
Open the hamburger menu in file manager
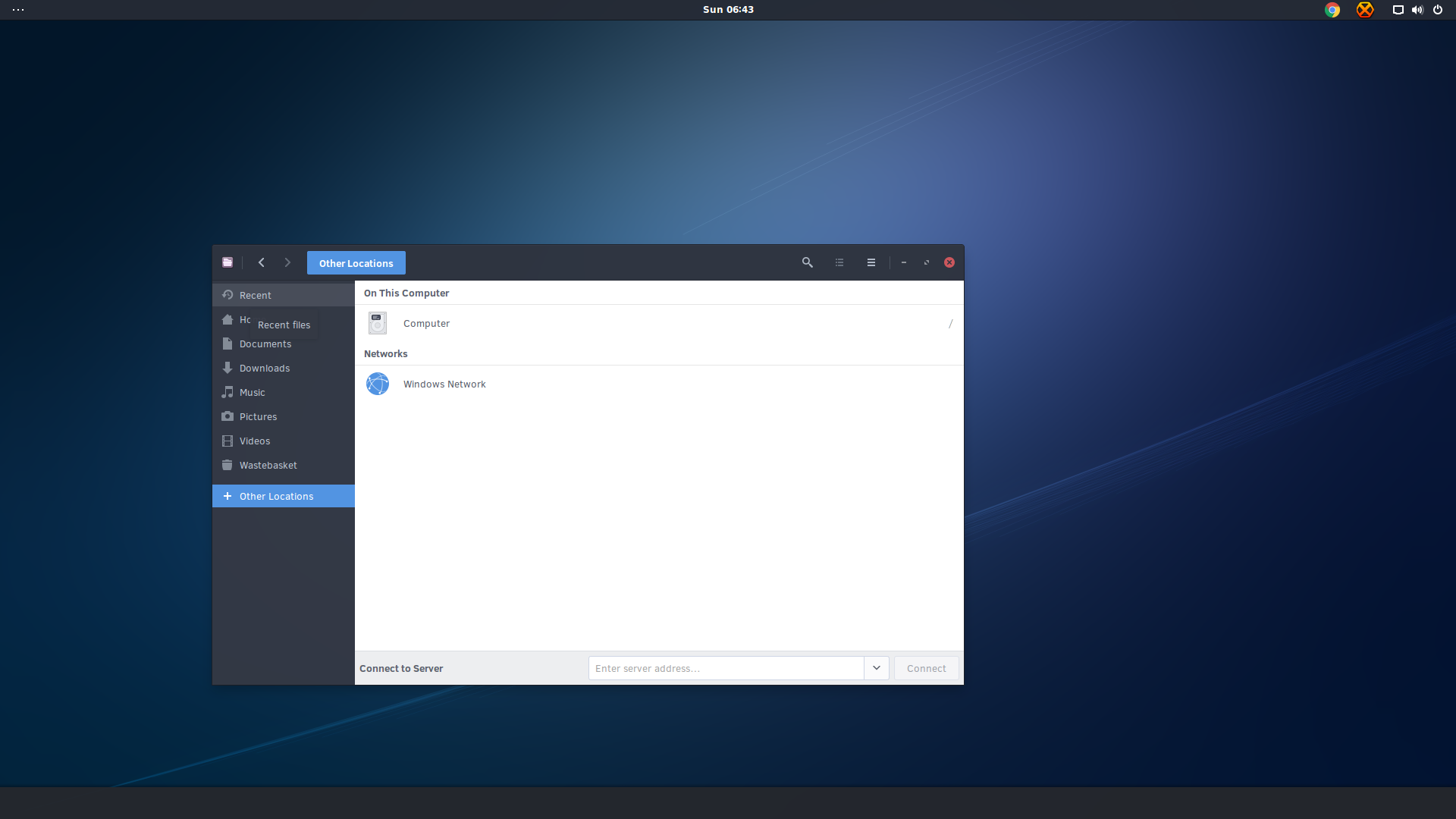point(871,262)
